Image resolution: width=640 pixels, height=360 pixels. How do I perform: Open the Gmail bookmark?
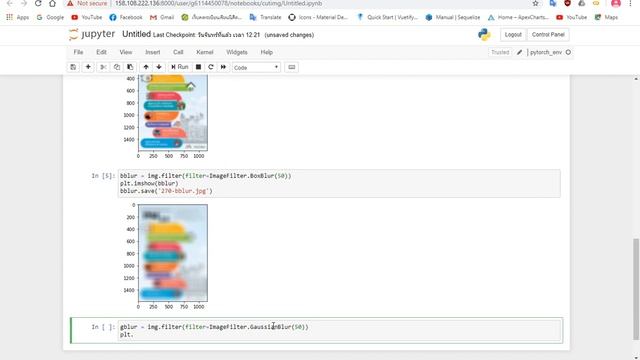click(x=162, y=17)
